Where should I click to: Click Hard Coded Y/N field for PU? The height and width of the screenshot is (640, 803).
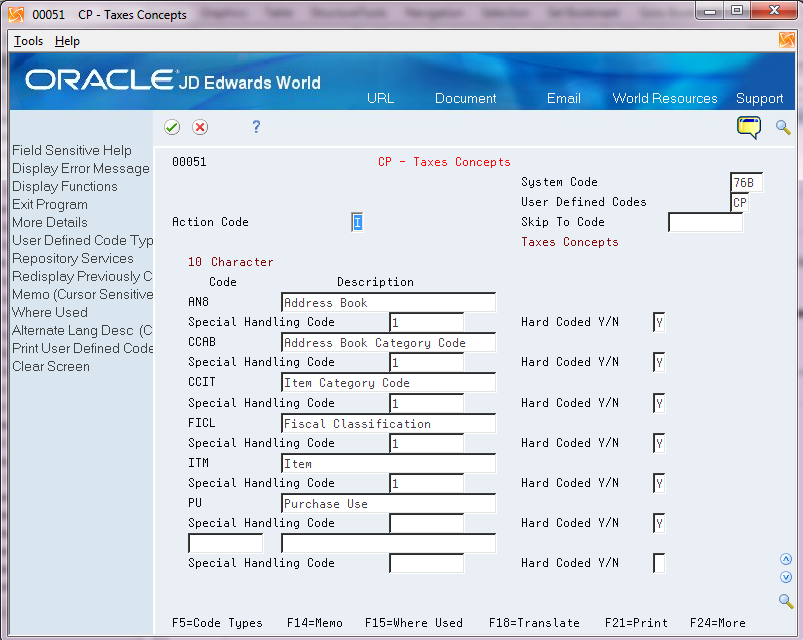pyautogui.click(x=659, y=523)
